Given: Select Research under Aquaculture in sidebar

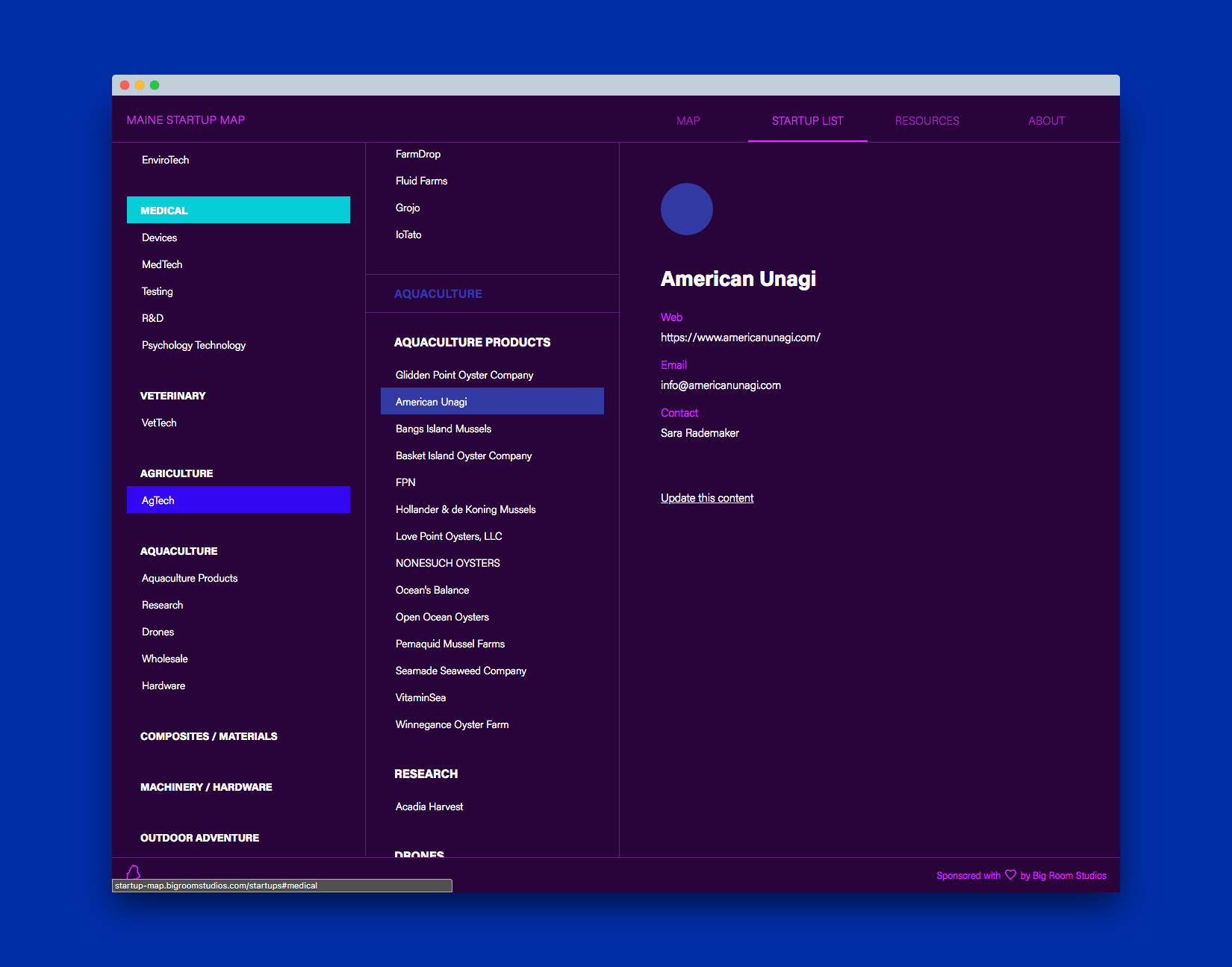Looking at the screenshot, I should point(163,605).
